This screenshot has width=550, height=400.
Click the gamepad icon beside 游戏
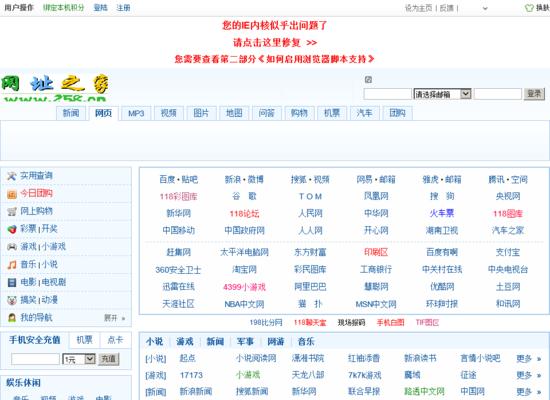click(12, 247)
